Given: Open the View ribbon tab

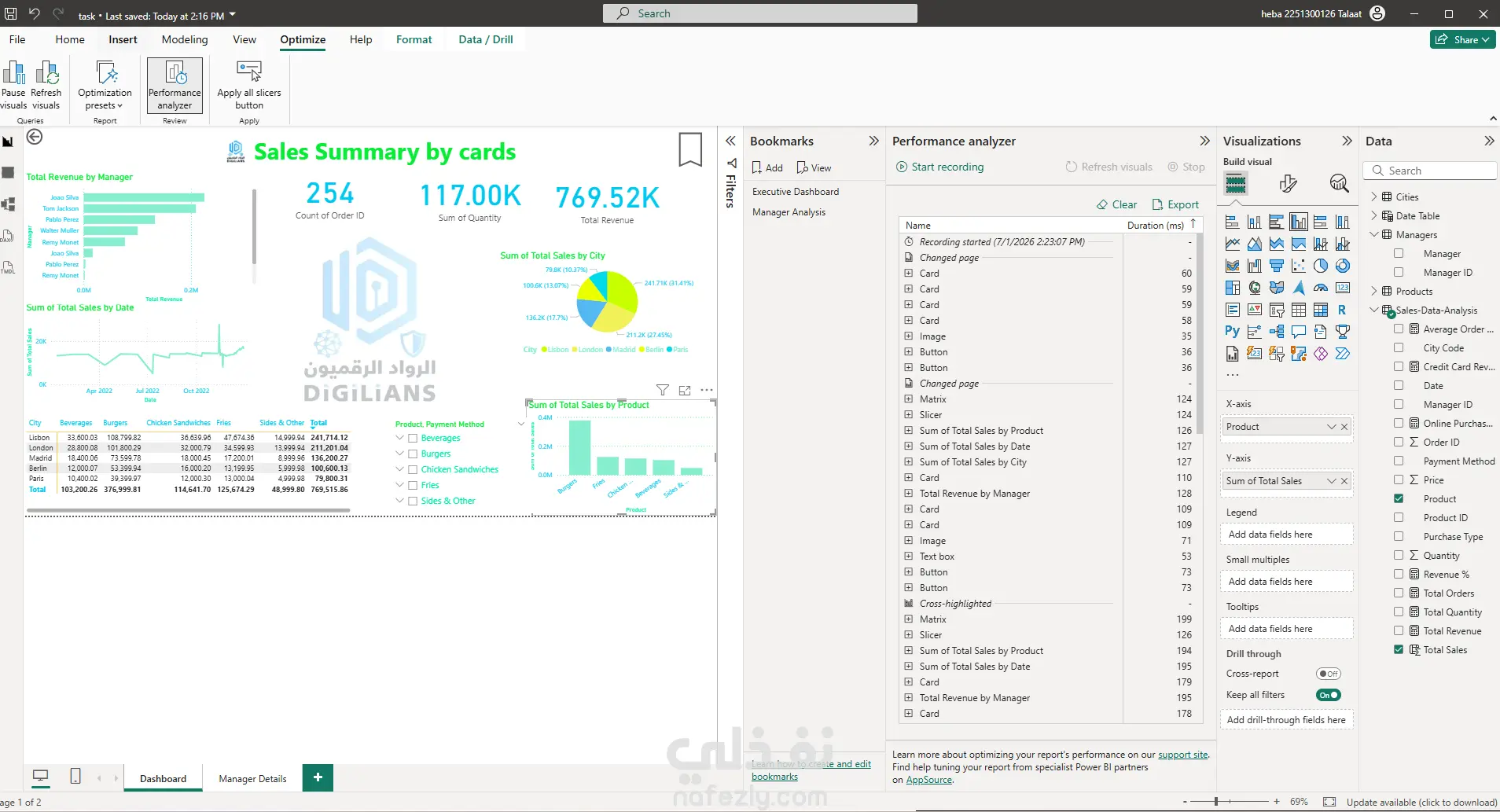Looking at the screenshot, I should [x=244, y=39].
